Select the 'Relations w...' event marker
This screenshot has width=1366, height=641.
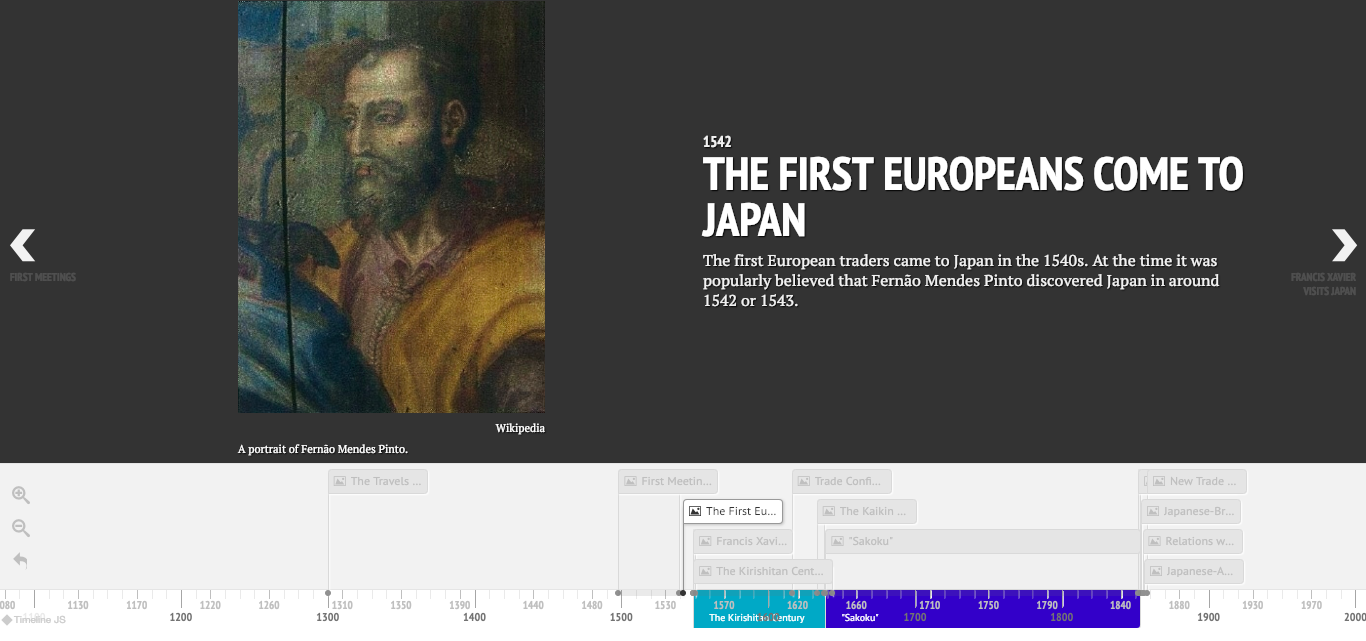1192,541
